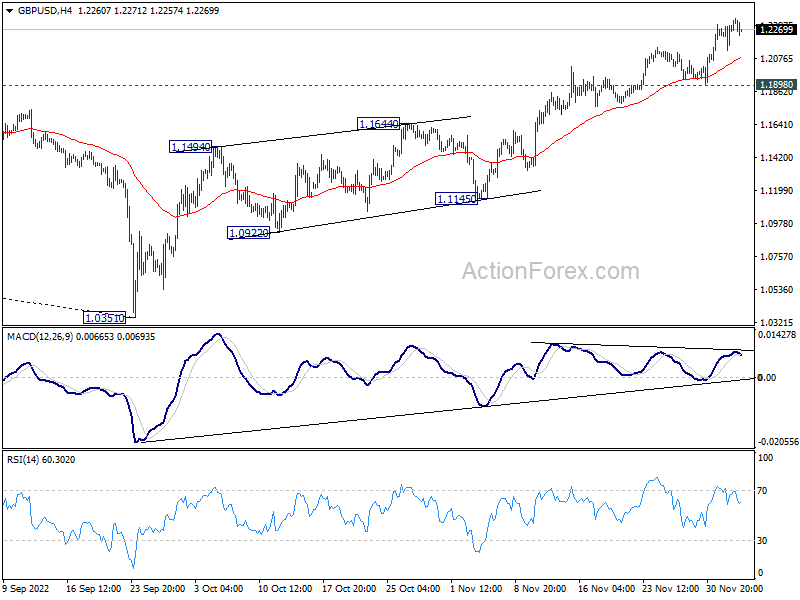The height and width of the screenshot is (600, 800).
Task: Click the 1.07570 price axis value
Action: 777,257
